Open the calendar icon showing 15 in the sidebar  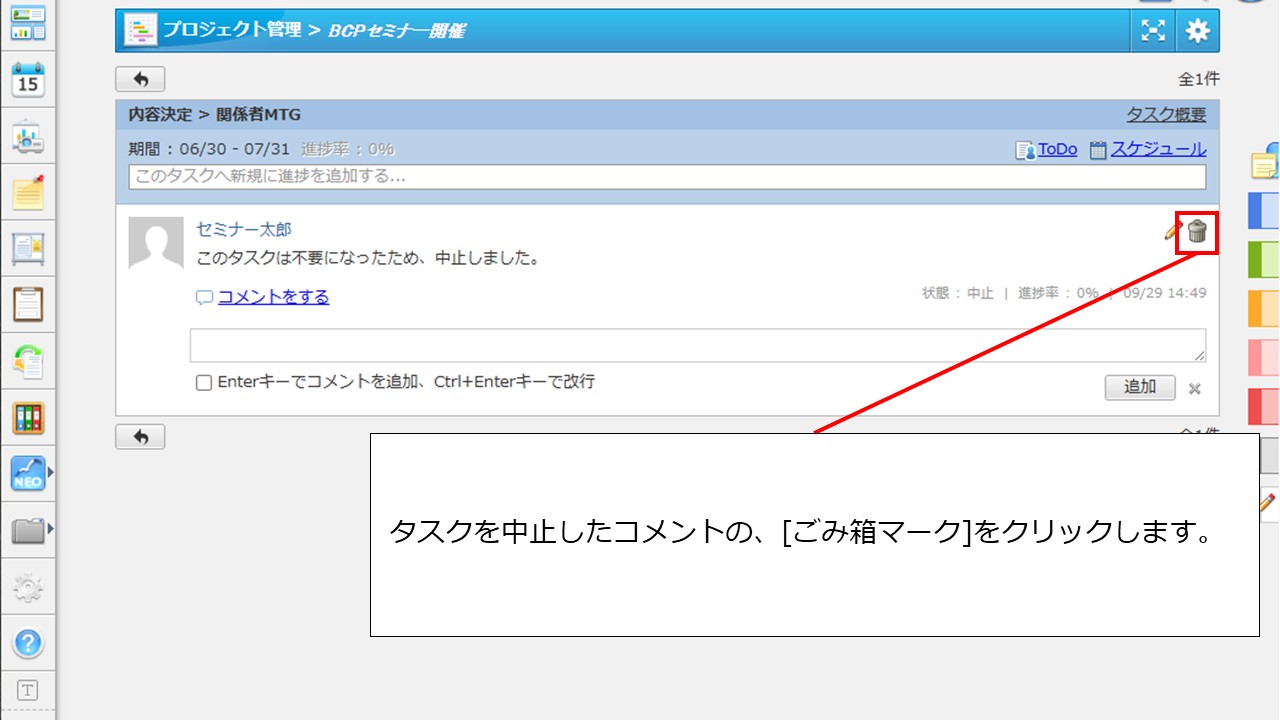click(28, 79)
